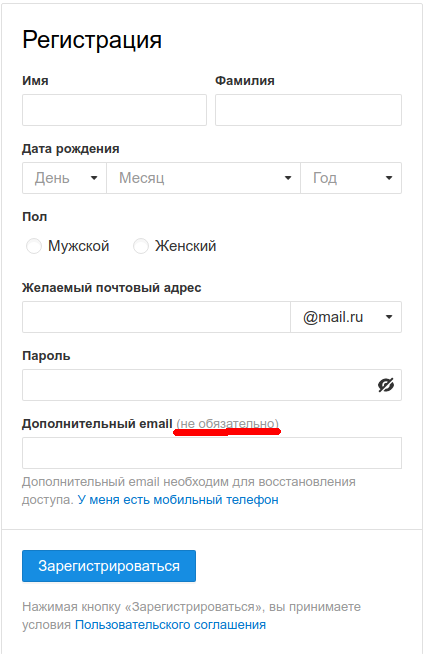Screen dimensions: 426x654
Task: Open the Пользовательского соглашения link
Action: pyautogui.click(x=170, y=625)
